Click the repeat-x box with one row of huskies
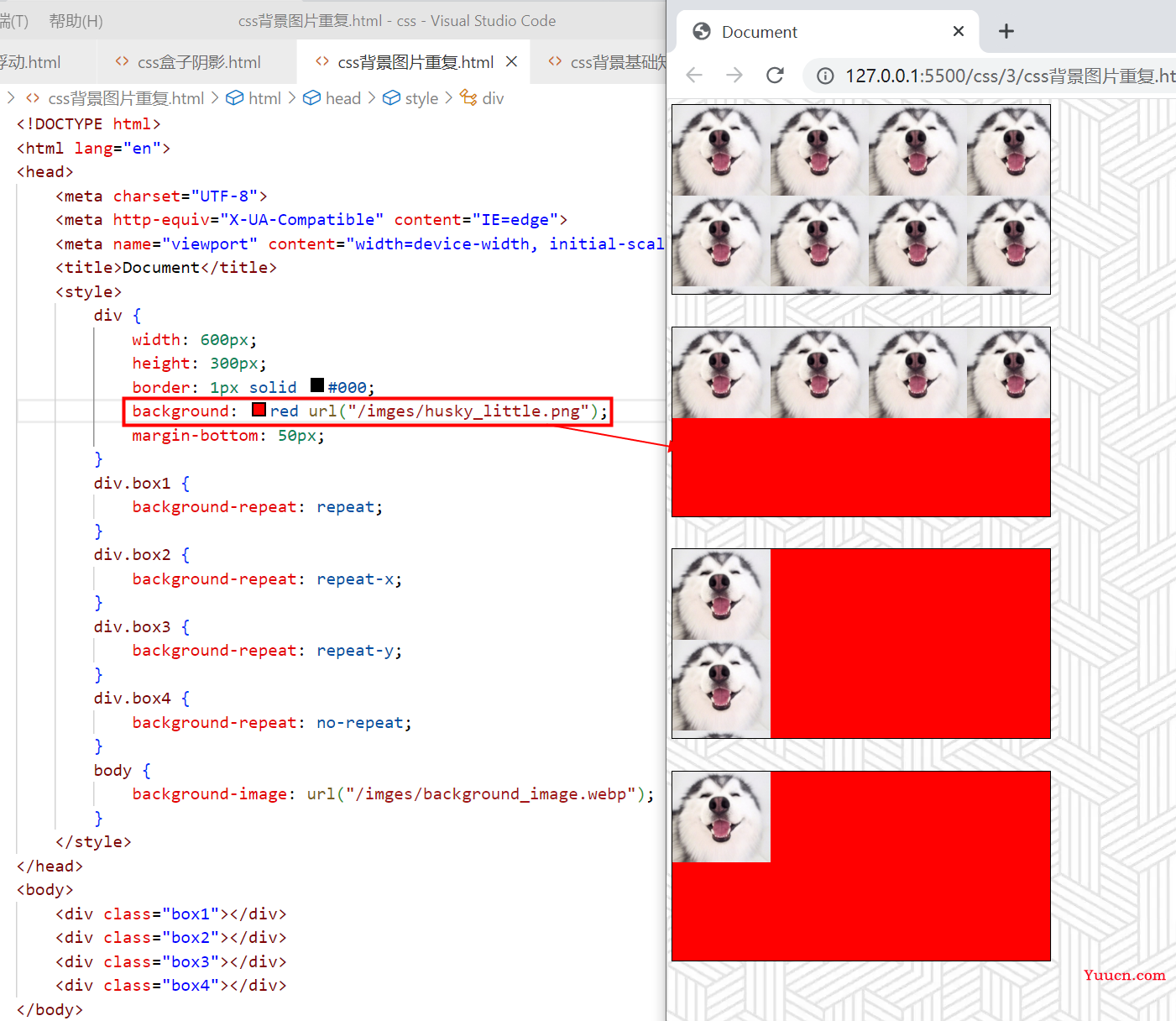This screenshot has height=1021, width=1176. coord(861,421)
